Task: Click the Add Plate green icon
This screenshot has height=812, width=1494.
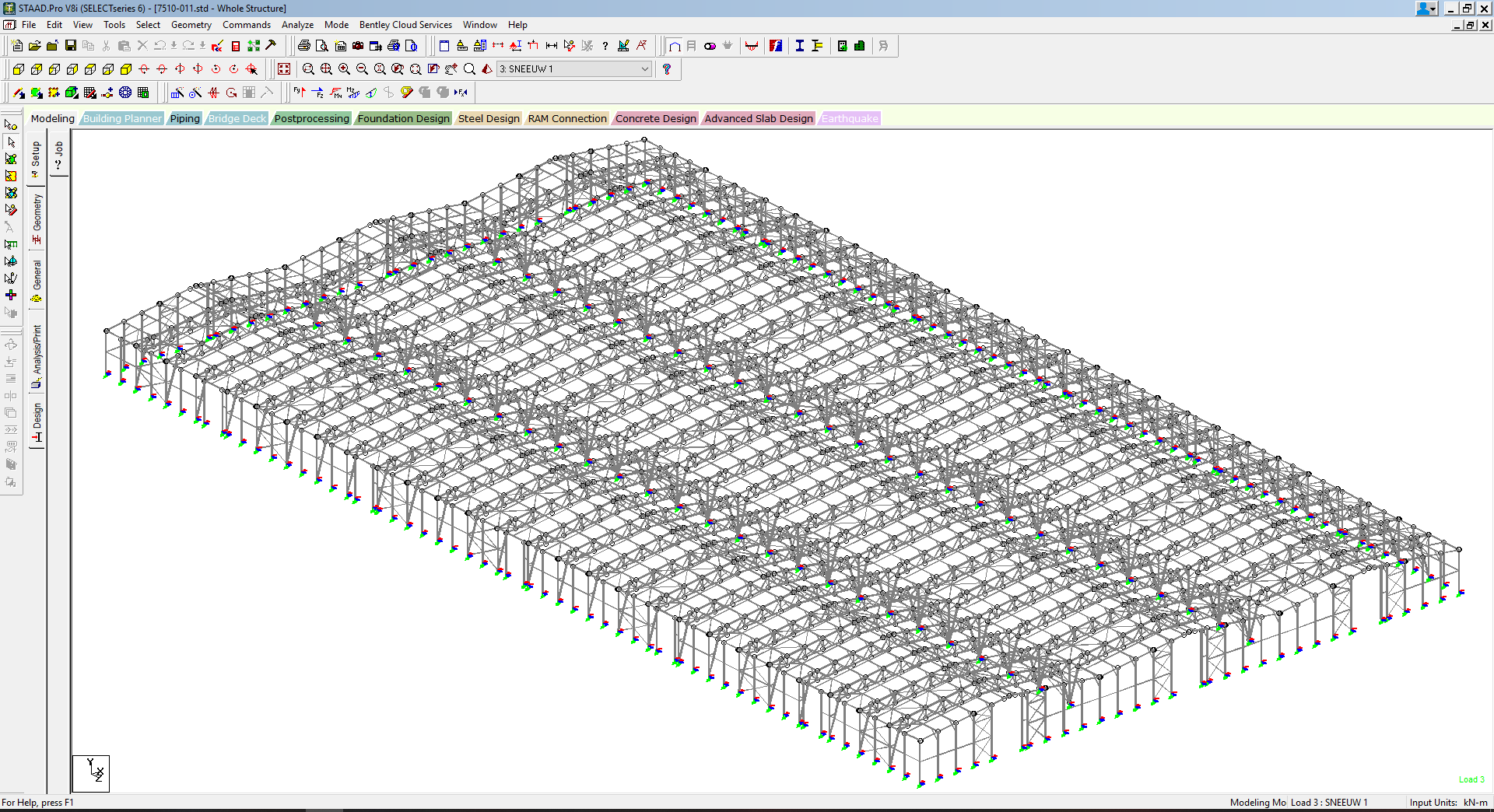Action: [37, 93]
